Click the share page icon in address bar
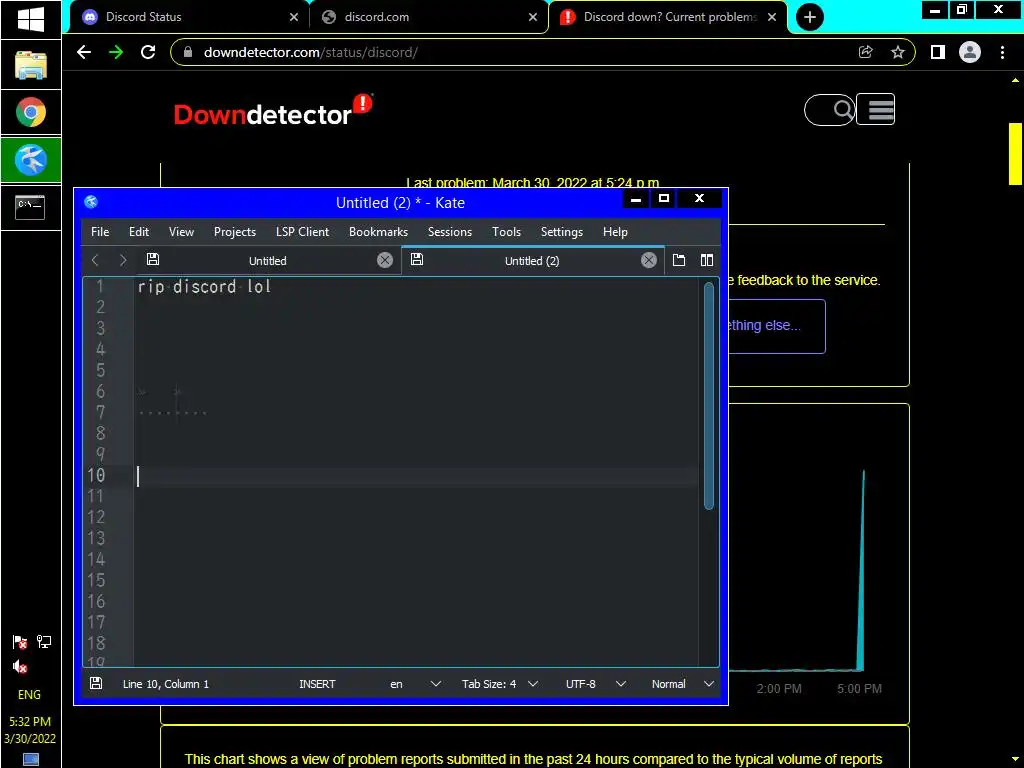This screenshot has width=1024, height=768. [x=865, y=52]
